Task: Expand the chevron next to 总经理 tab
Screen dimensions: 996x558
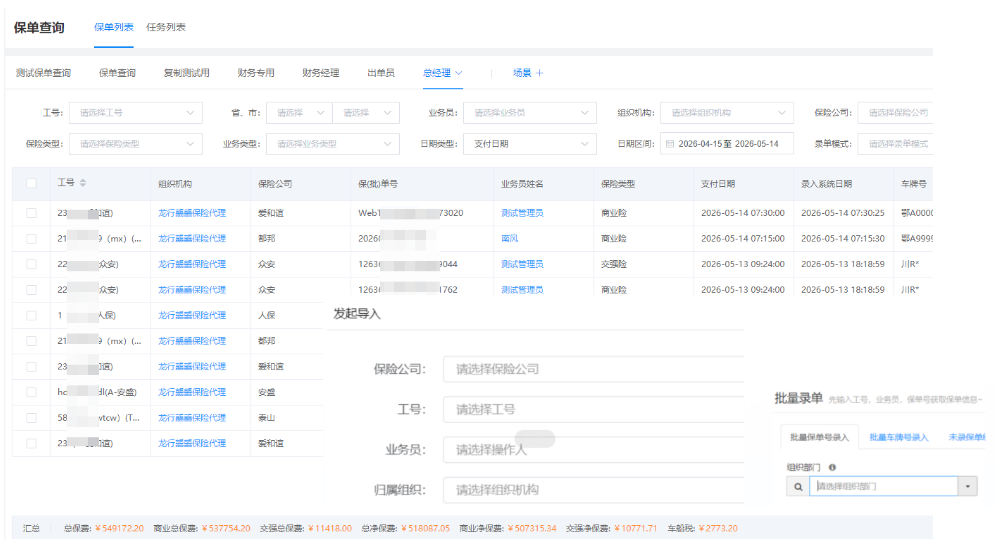Action: [x=459, y=73]
